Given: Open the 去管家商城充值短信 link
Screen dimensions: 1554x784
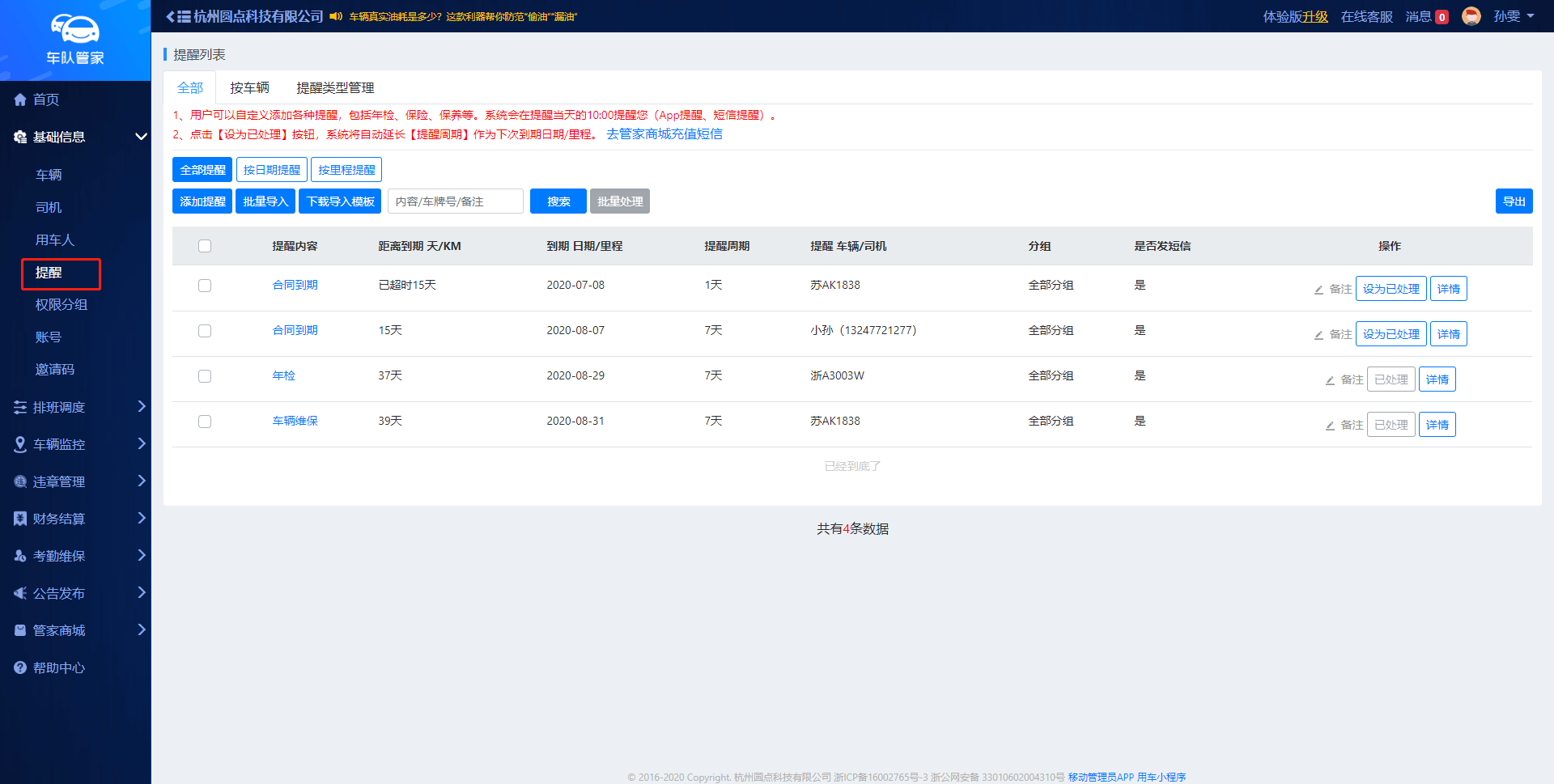Looking at the screenshot, I should click(x=664, y=134).
